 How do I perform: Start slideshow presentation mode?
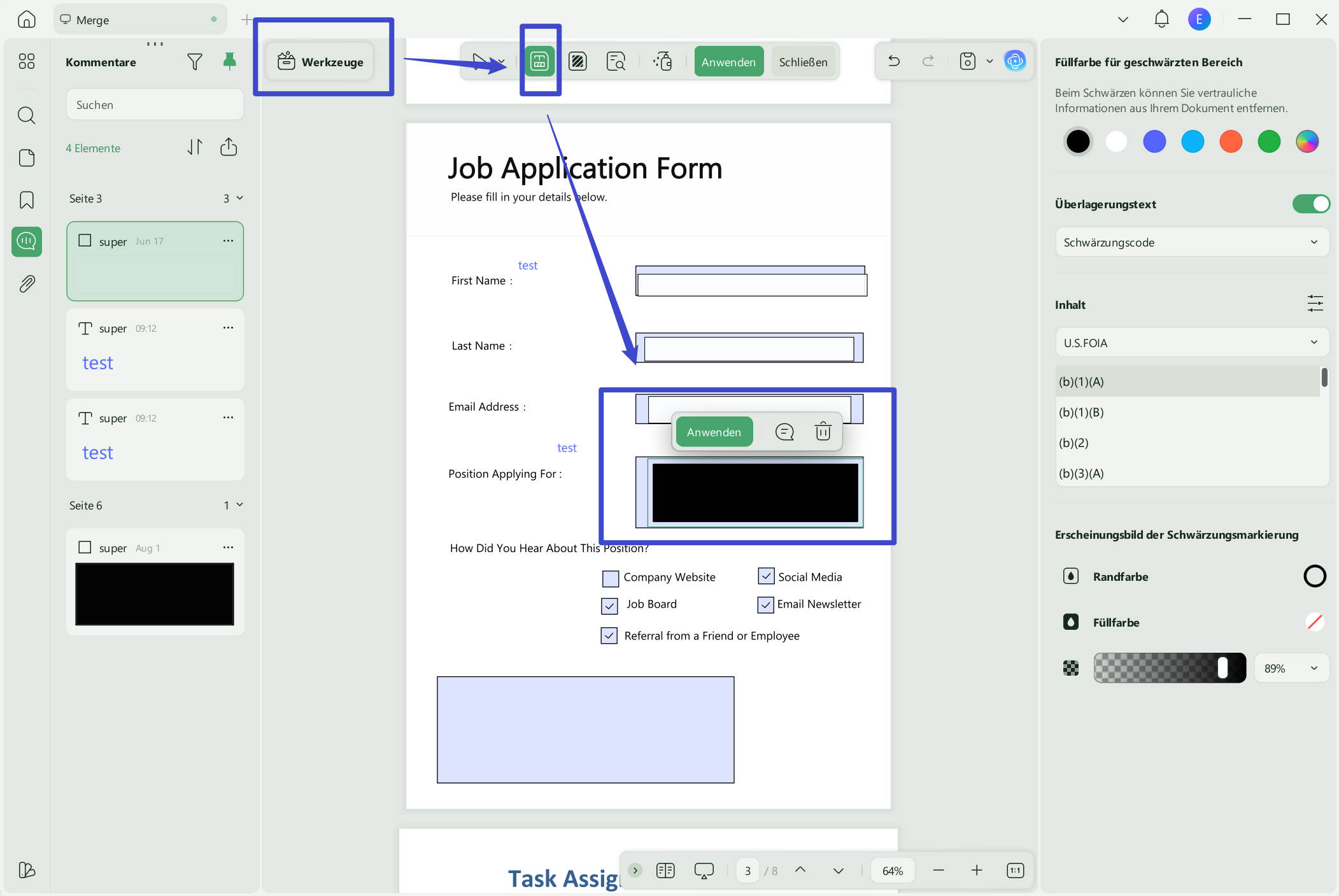(x=704, y=871)
